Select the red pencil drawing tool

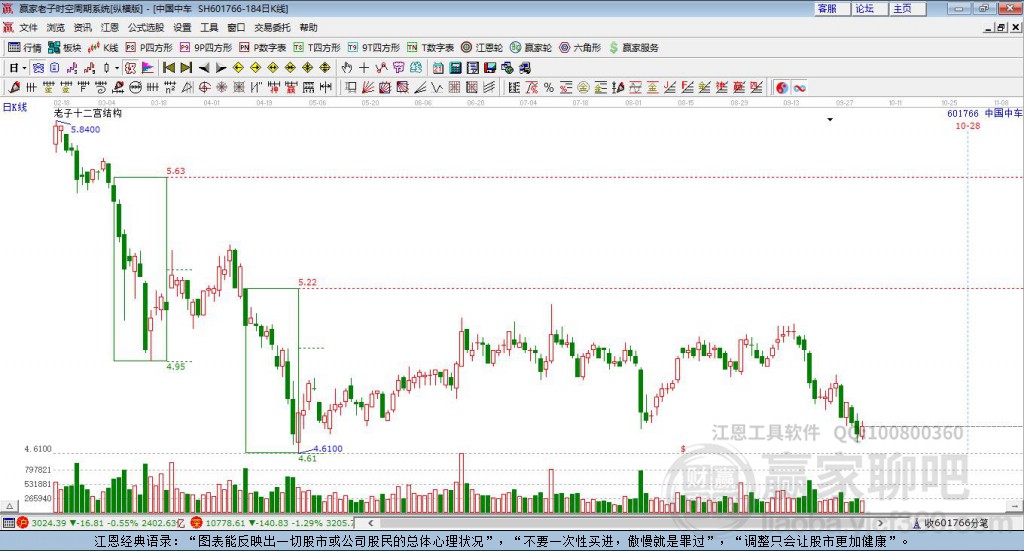[14, 87]
